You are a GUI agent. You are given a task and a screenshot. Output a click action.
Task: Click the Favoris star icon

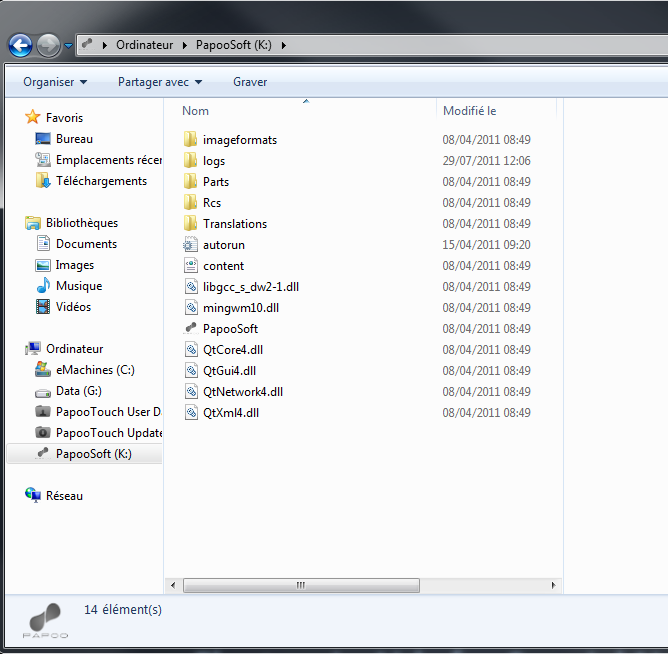pos(32,117)
